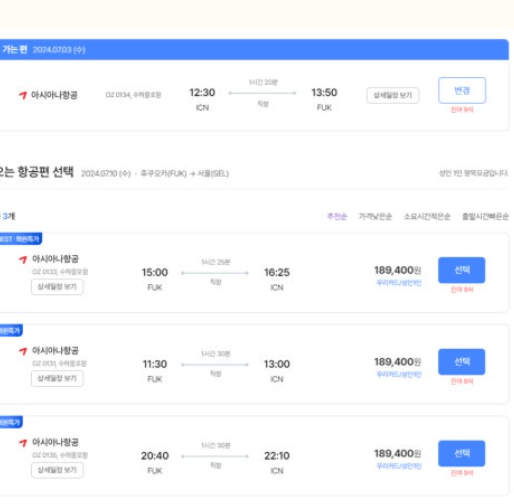The height and width of the screenshot is (504, 514).
Task: Sort by 가격낮은순
Action: click(x=375, y=216)
